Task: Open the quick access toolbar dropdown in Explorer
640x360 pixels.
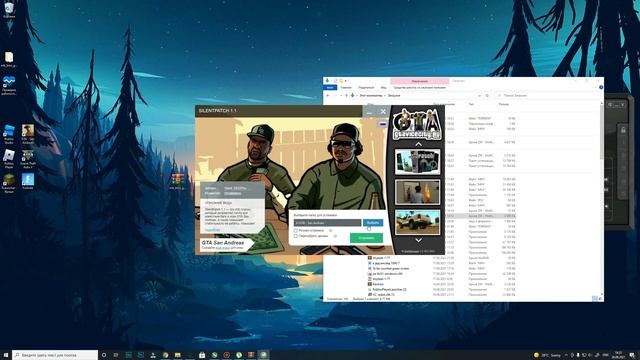Action: point(346,81)
